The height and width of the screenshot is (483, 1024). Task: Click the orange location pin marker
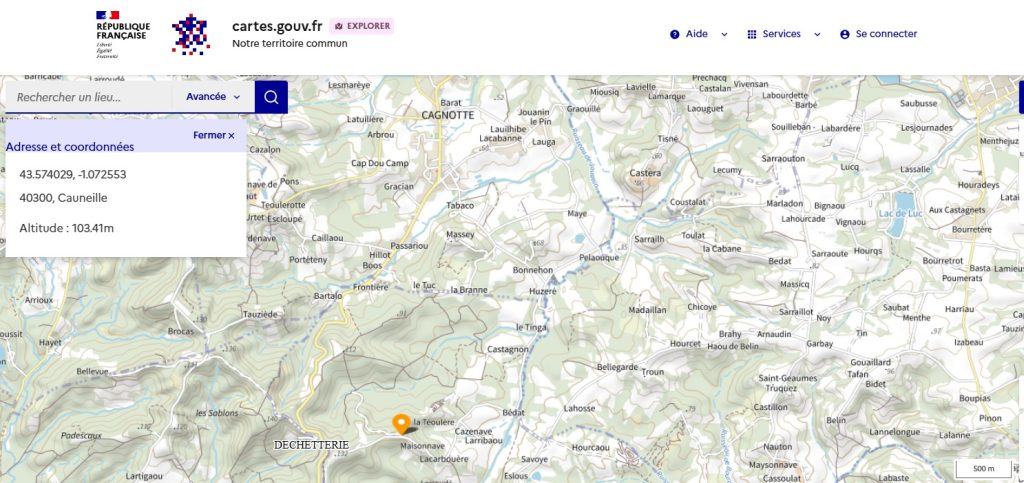[x=401, y=424]
